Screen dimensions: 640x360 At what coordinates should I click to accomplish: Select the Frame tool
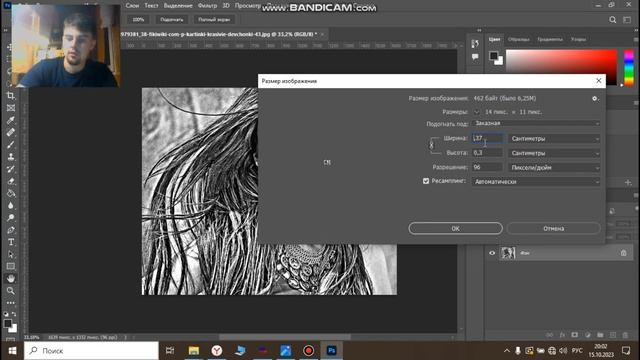click(x=11, y=108)
